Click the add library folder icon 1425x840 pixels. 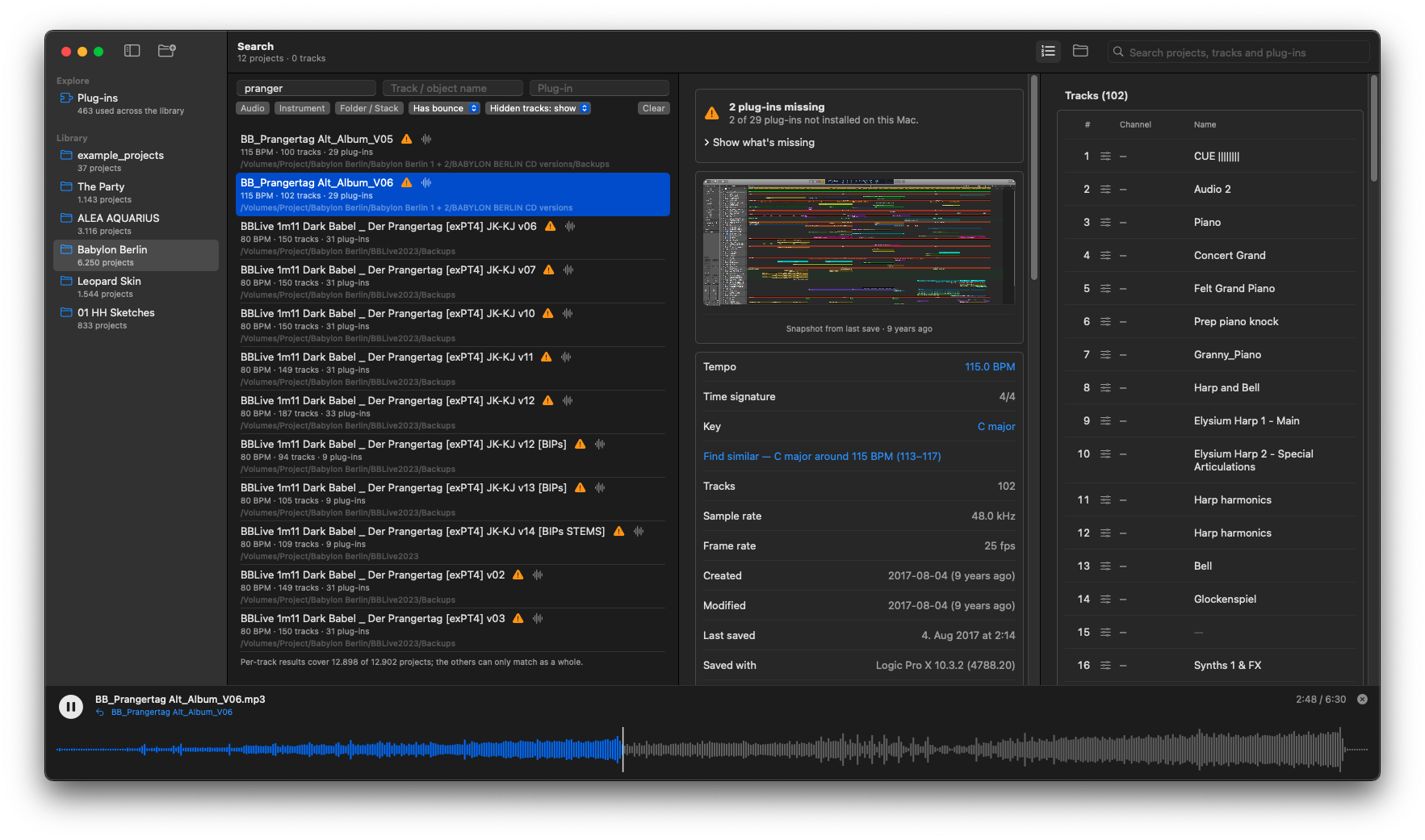(x=167, y=51)
